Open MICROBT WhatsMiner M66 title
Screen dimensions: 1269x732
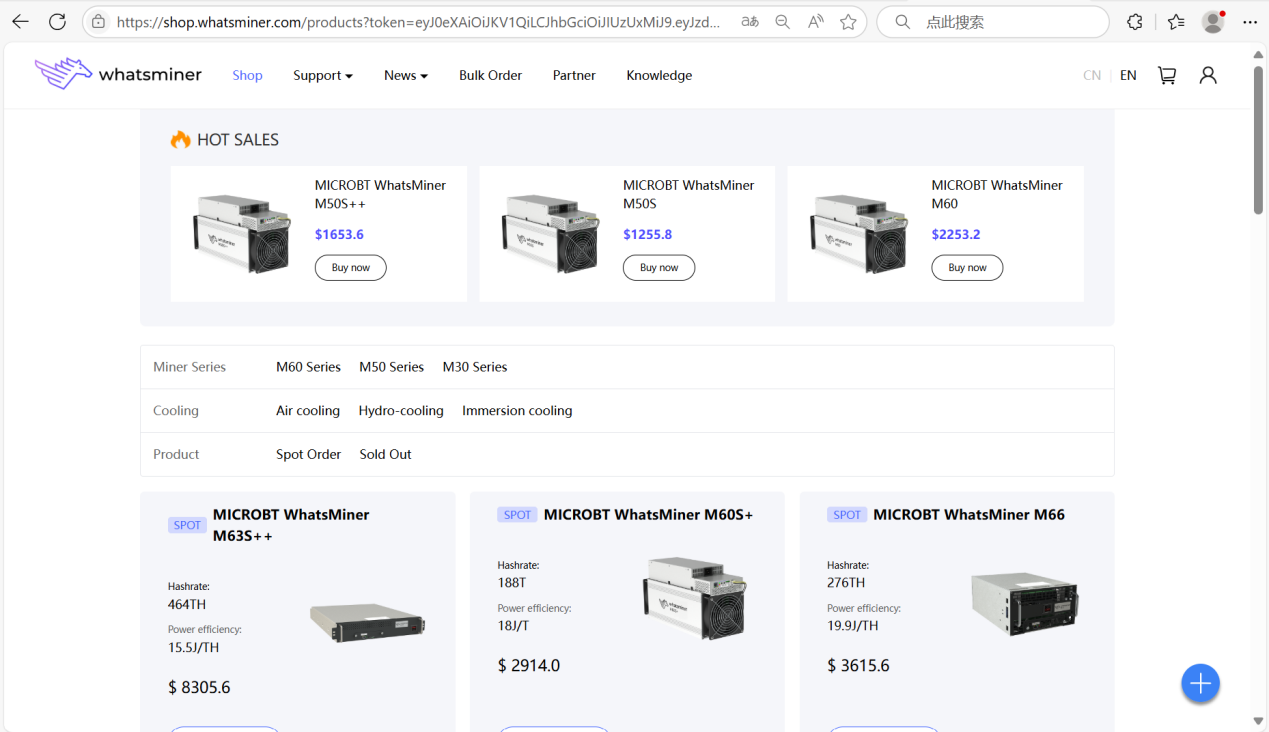point(969,515)
